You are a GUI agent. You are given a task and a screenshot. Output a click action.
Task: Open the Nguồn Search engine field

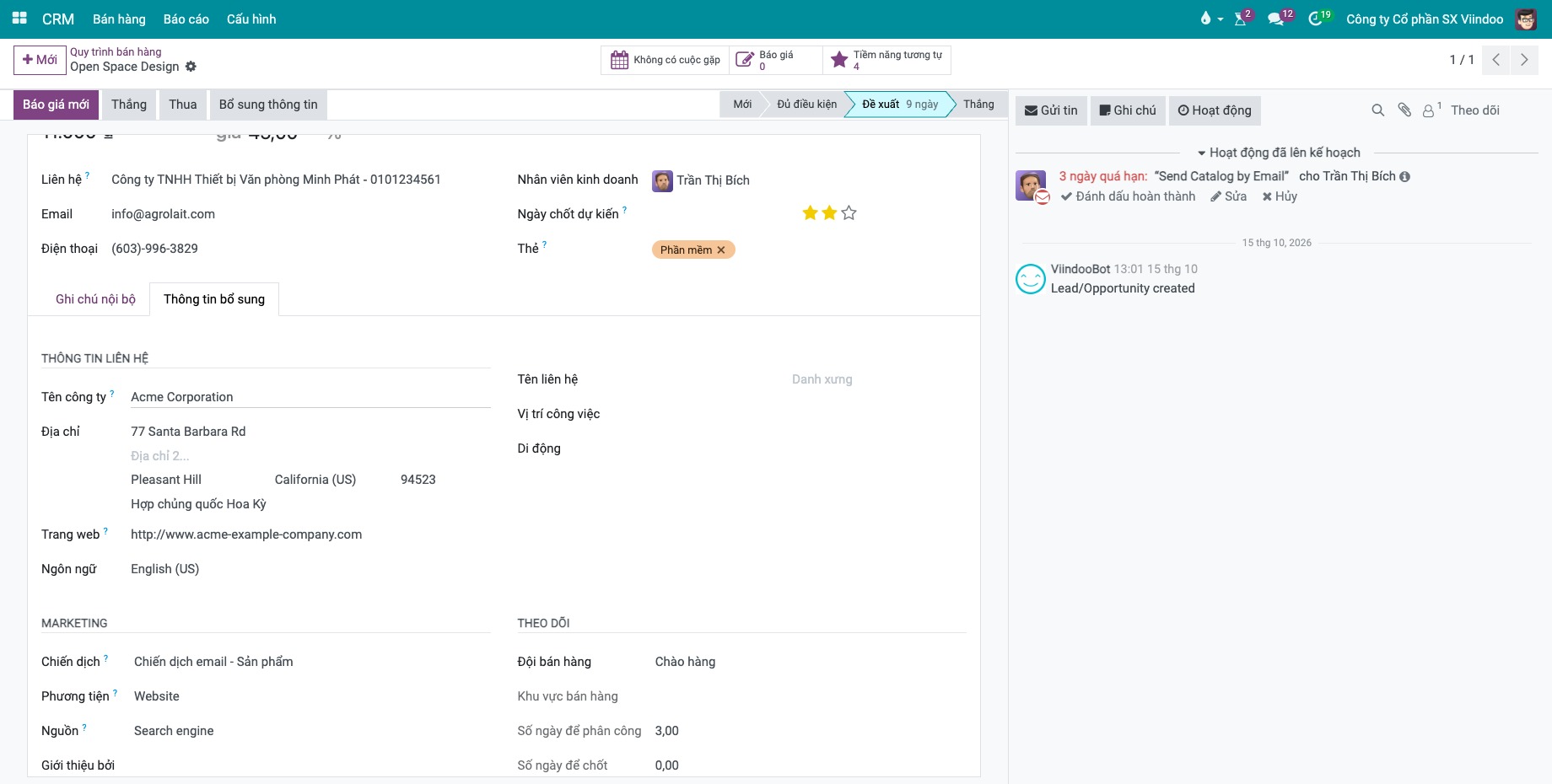[310, 731]
